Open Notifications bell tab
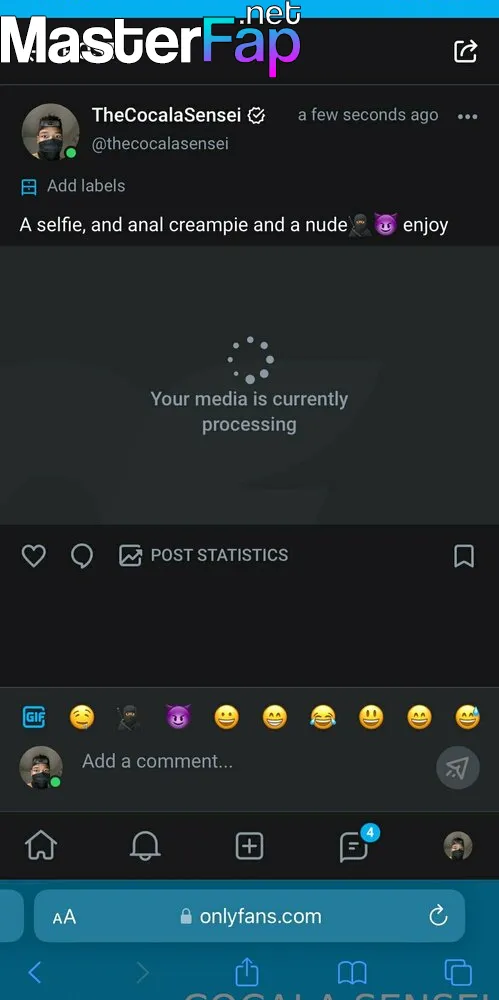The height and width of the screenshot is (1000, 499). tap(145, 846)
